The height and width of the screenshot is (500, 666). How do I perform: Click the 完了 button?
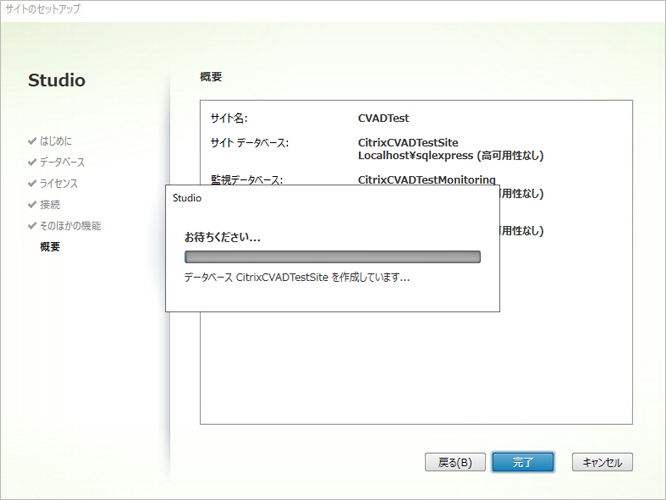[523, 462]
